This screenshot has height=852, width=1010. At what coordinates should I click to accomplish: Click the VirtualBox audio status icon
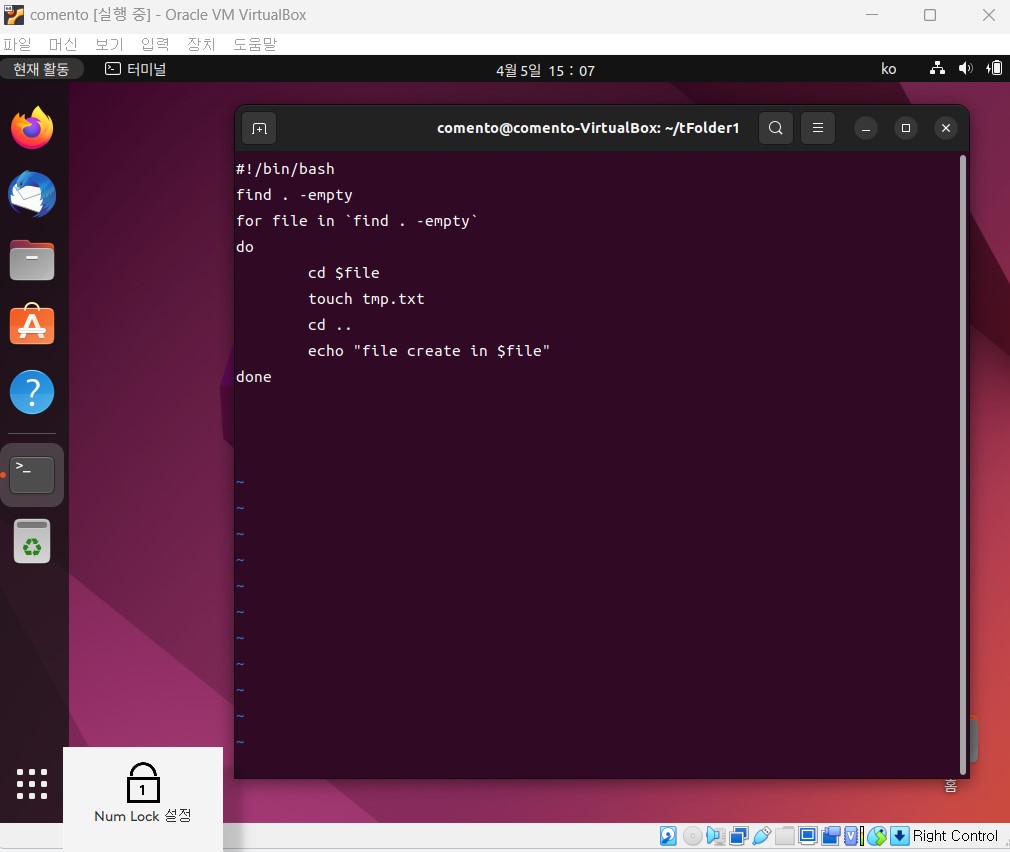click(x=715, y=836)
